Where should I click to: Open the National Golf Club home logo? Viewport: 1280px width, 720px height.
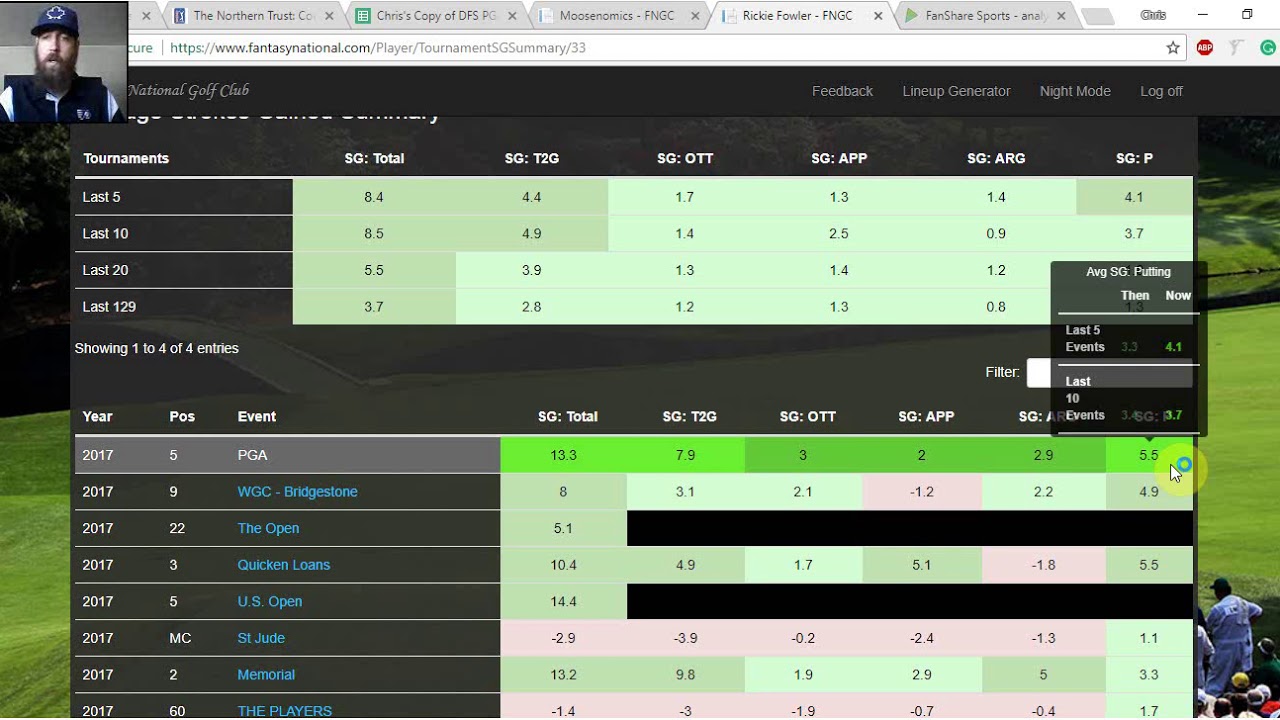click(x=188, y=91)
